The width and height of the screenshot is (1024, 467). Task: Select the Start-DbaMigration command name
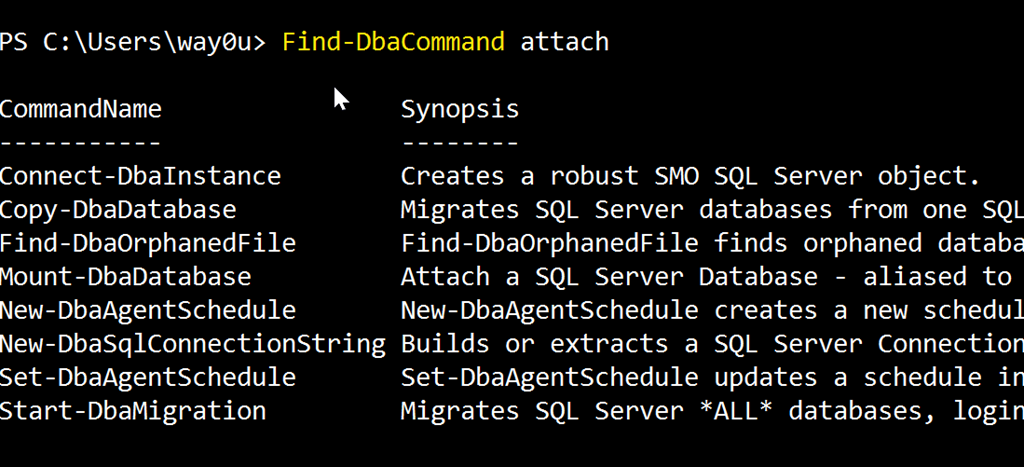pyautogui.click(x=133, y=411)
